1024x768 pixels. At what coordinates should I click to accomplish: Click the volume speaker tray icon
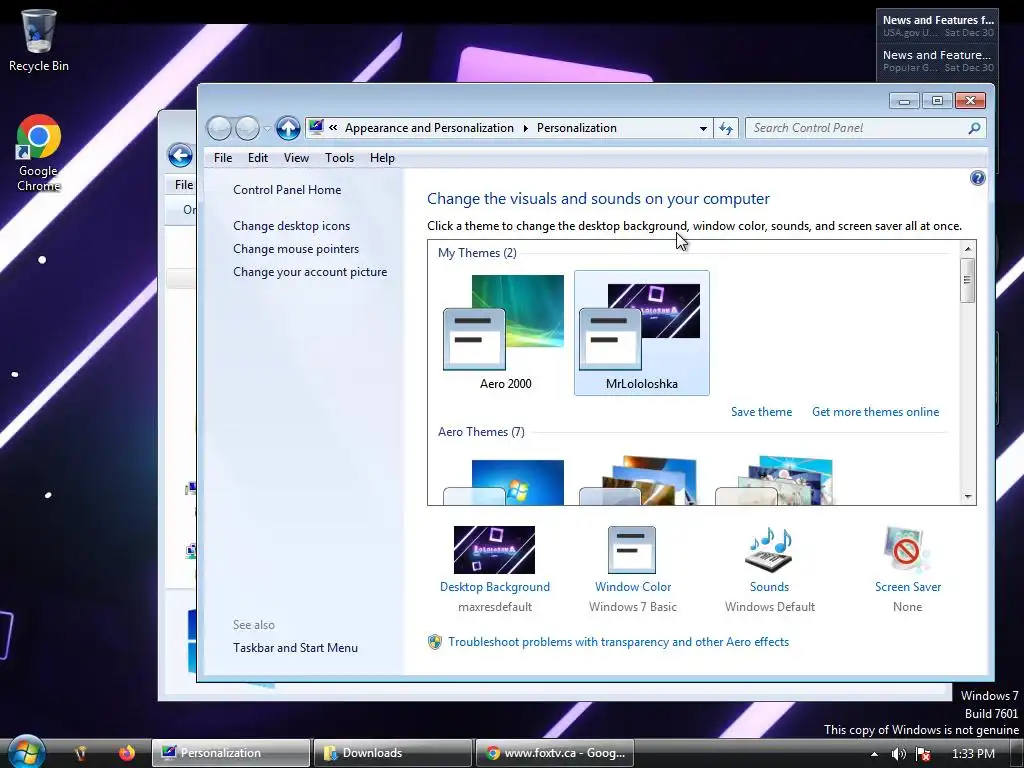point(899,754)
